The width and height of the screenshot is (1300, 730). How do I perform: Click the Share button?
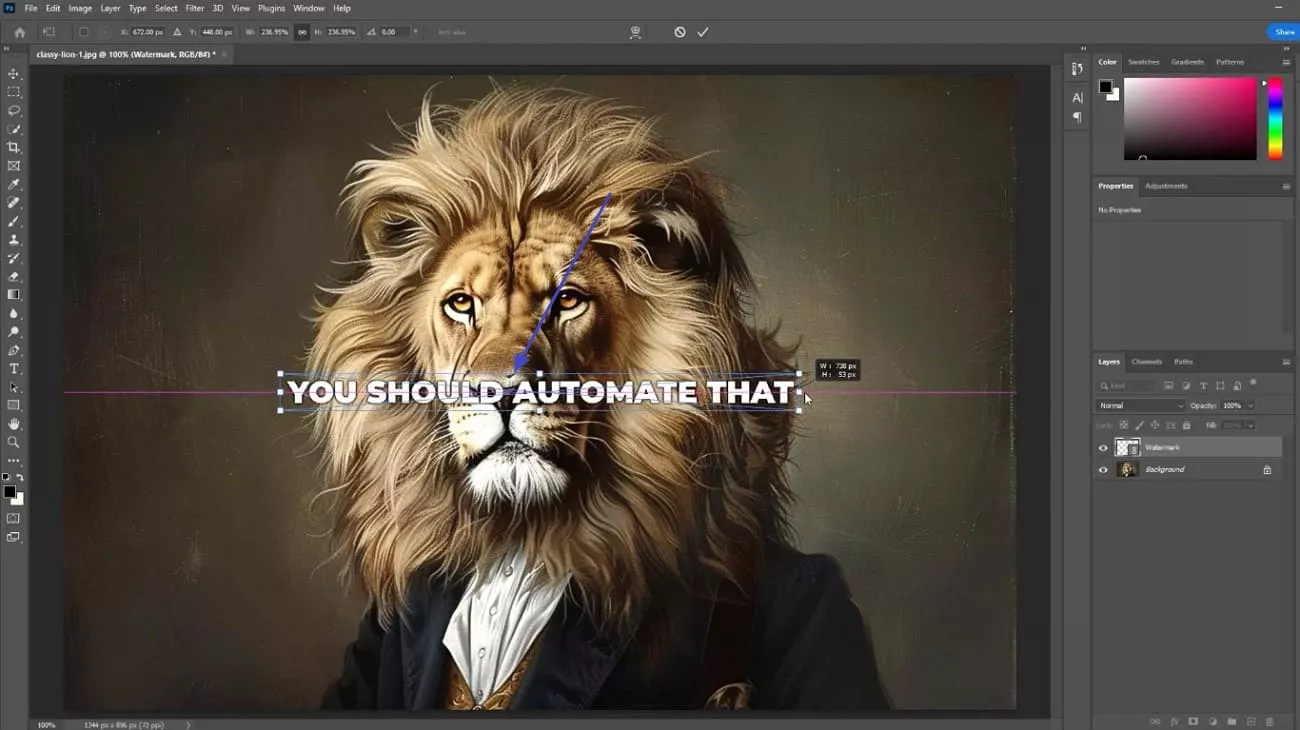[1284, 32]
